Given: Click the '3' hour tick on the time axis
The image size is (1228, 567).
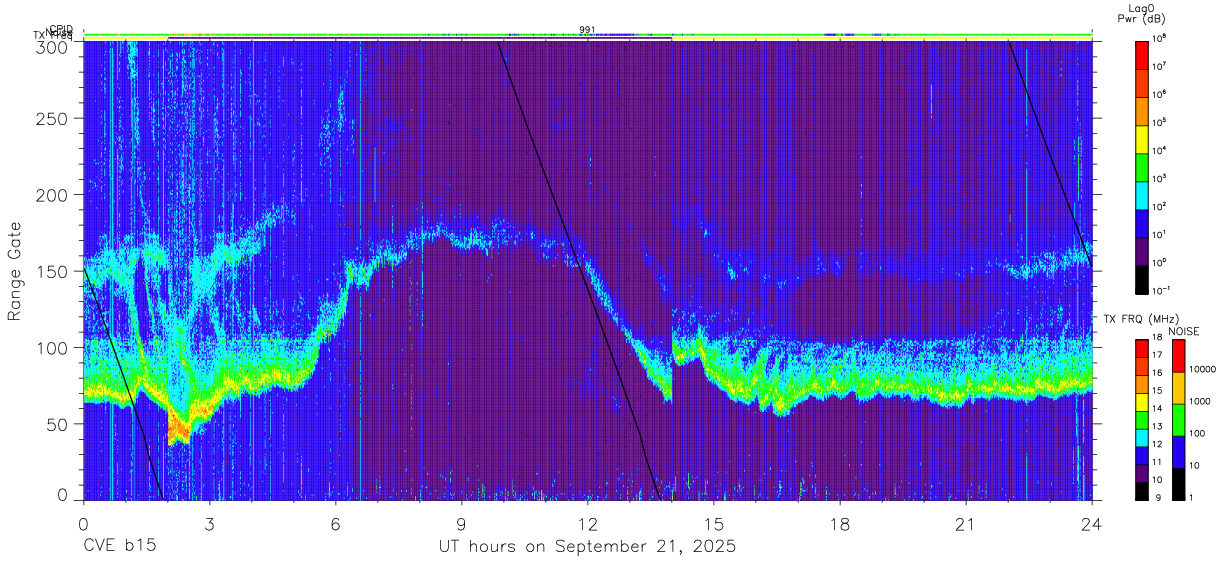Looking at the screenshot, I should (209, 523).
